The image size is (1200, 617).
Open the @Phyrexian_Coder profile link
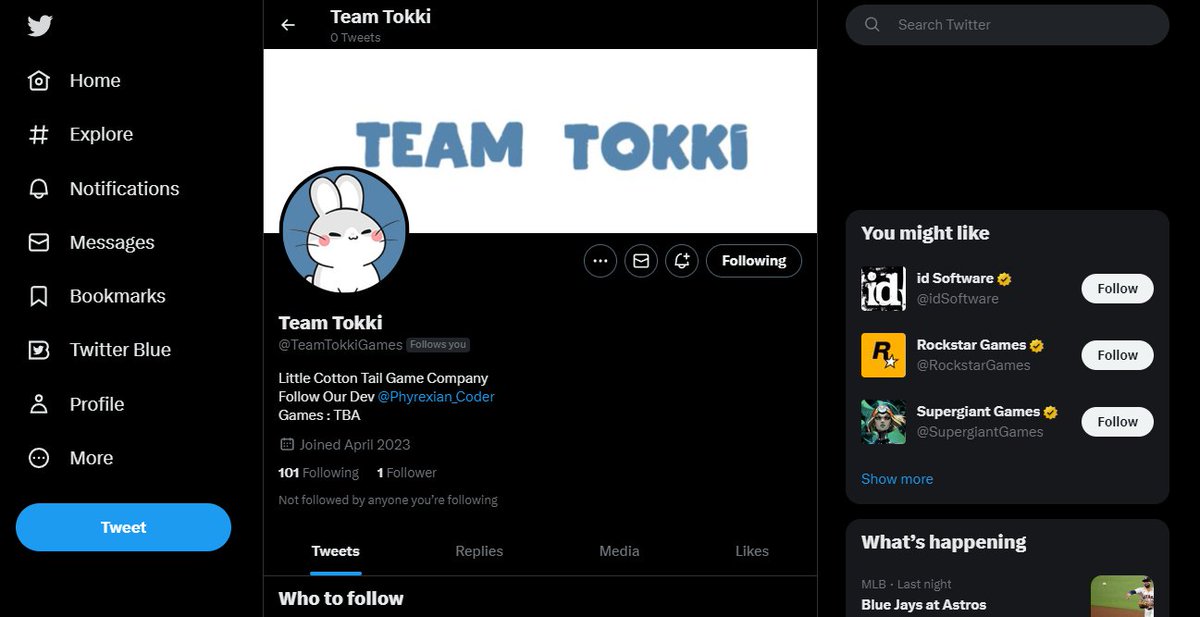pyautogui.click(x=436, y=396)
